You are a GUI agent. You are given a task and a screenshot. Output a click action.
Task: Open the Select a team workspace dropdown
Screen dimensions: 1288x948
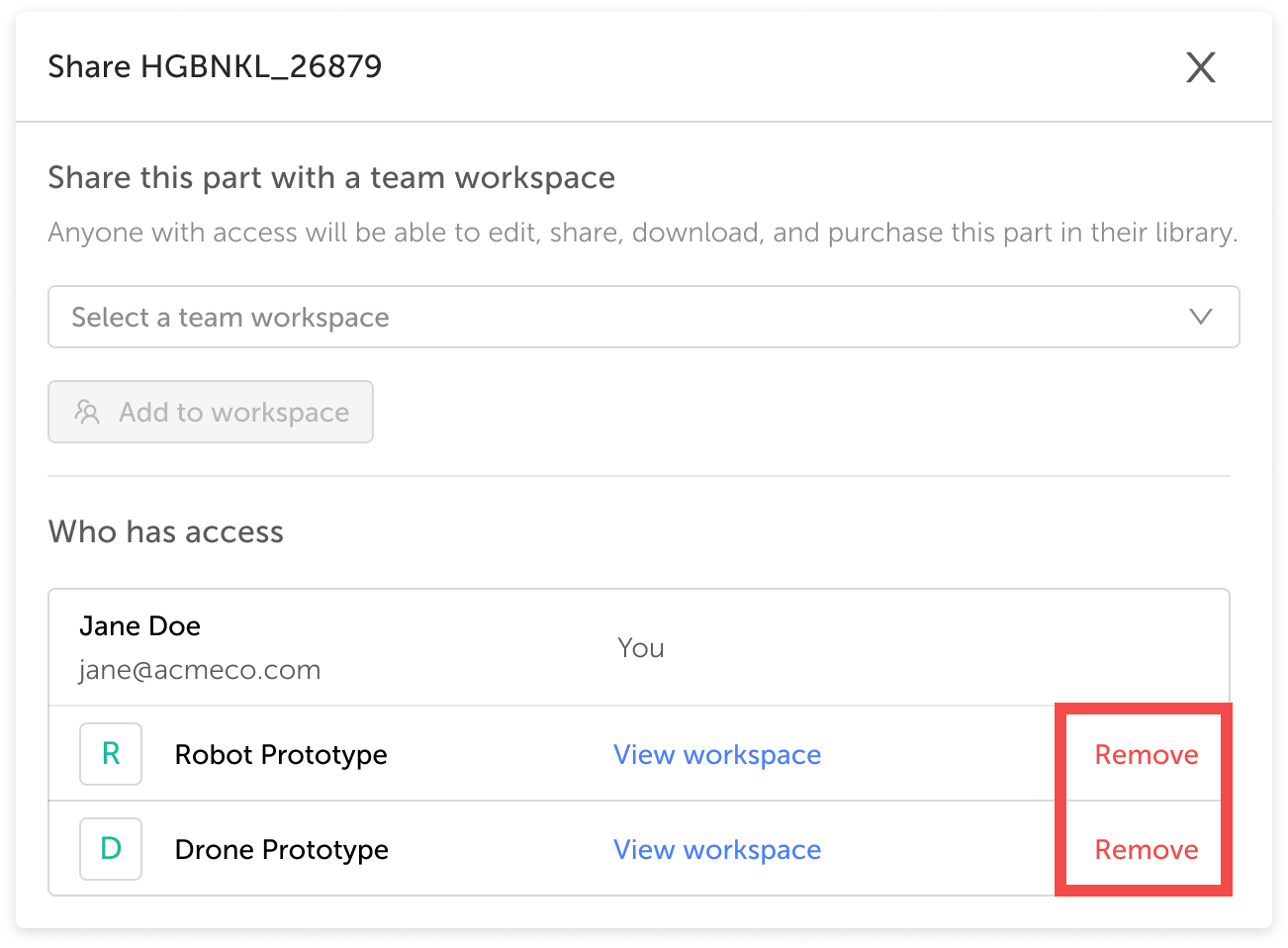click(643, 317)
